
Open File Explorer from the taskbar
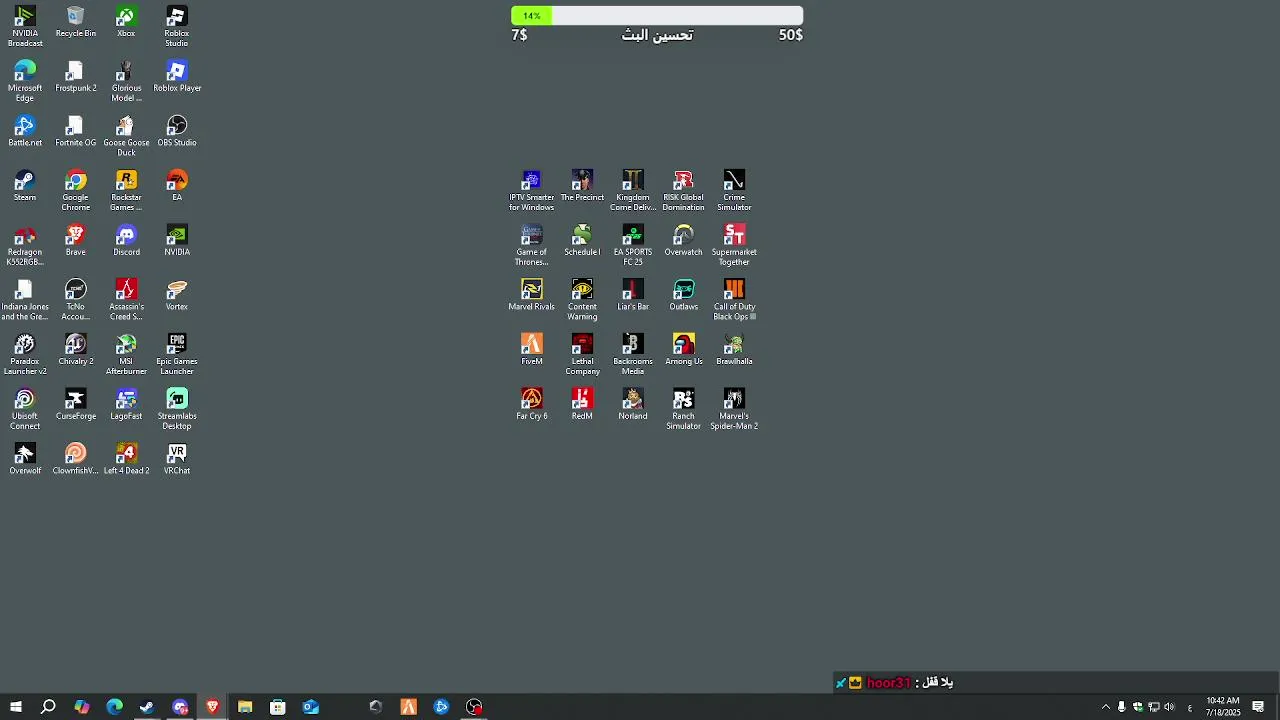[245, 707]
